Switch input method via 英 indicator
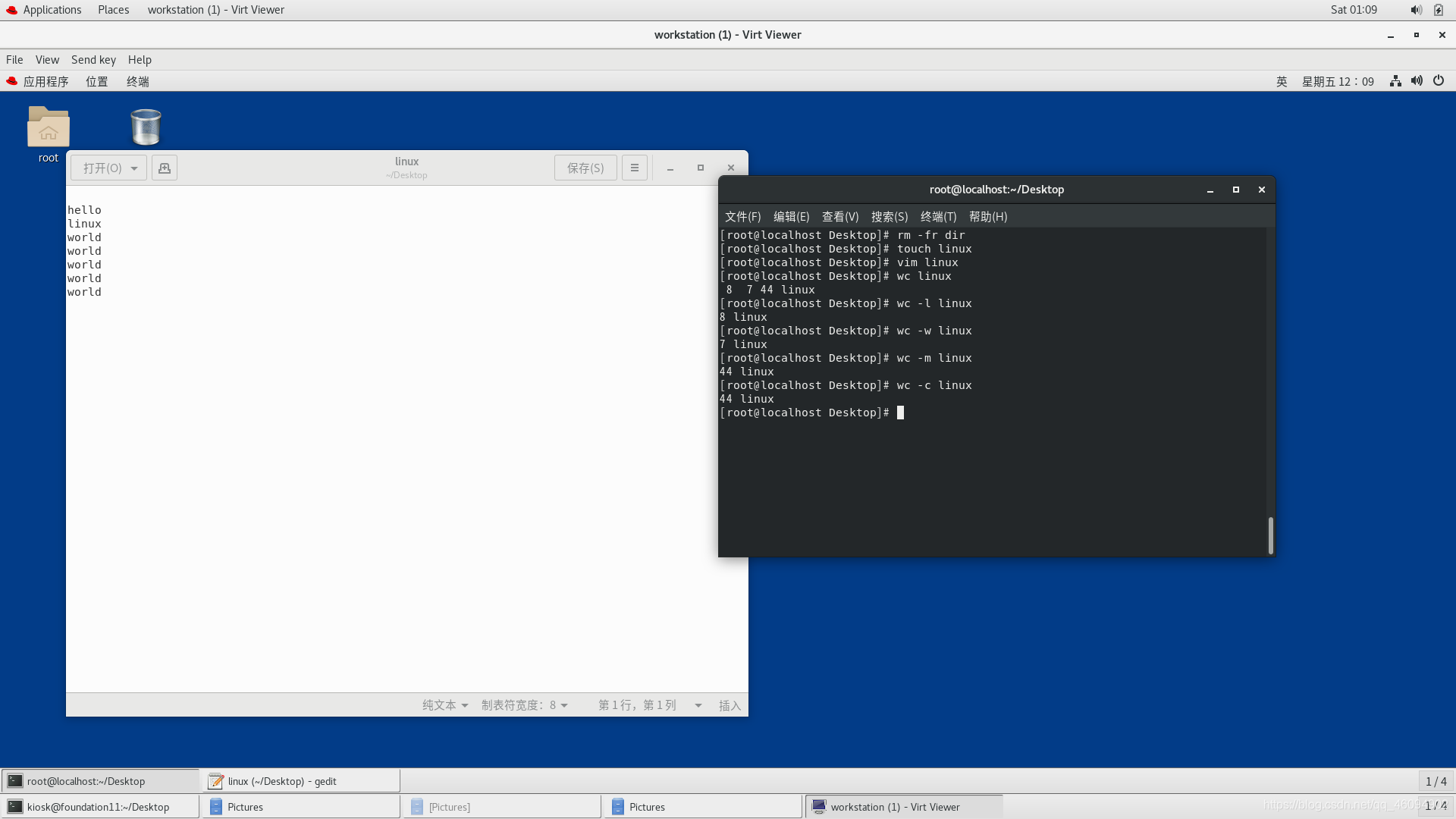The image size is (1456, 819). (x=1282, y=81)
